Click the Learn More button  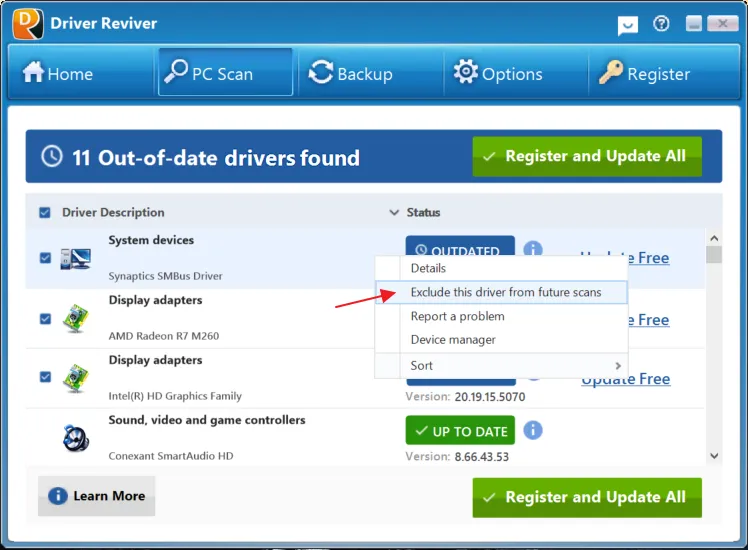tap(96, 496)
